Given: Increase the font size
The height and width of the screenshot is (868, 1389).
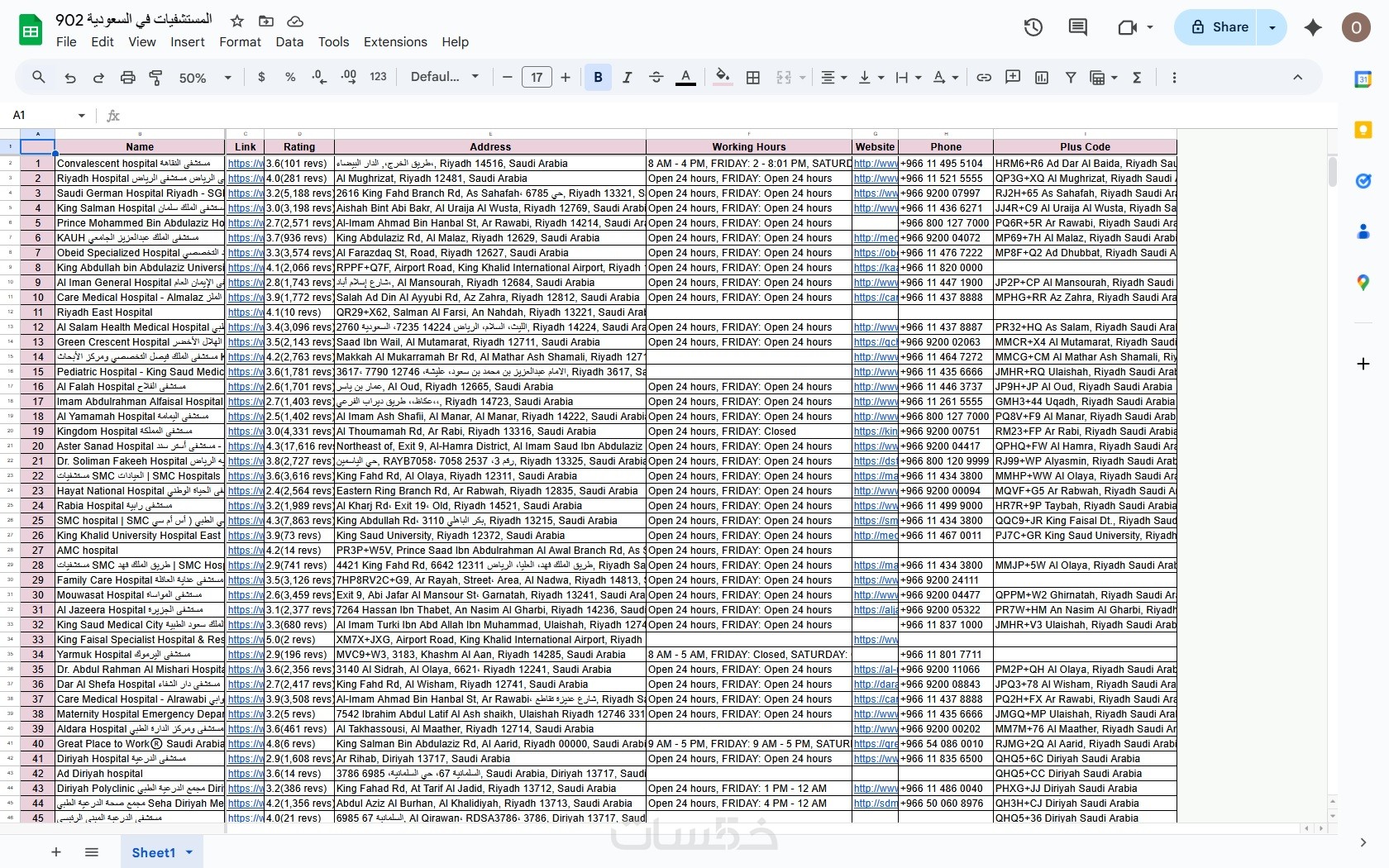Looking at the screenshot, I should pos(566,77).
